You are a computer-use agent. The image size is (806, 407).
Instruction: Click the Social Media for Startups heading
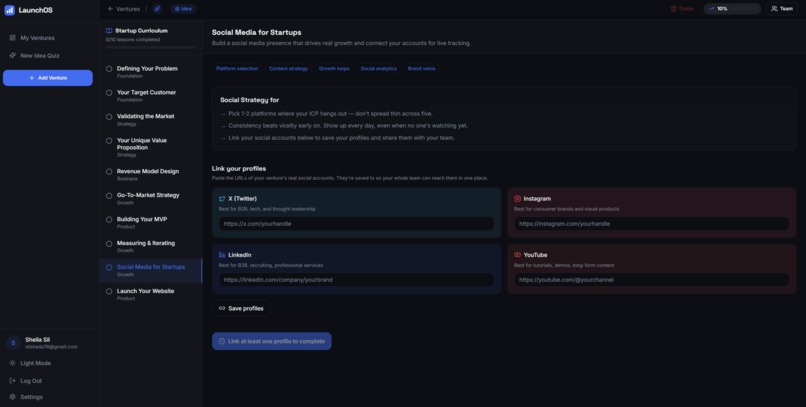click(x=257, y=32)
